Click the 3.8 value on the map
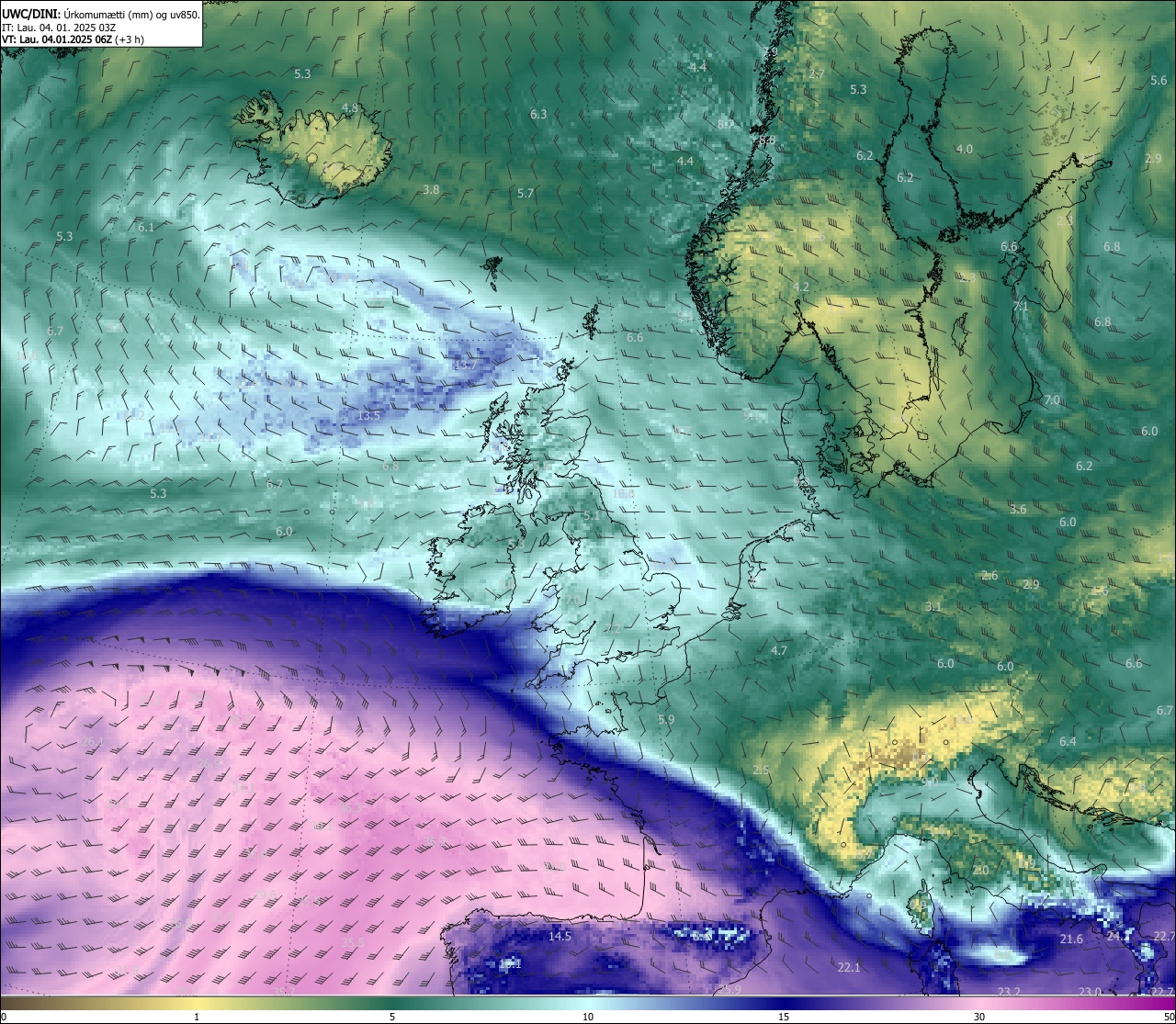Screen dimensions: 1176x1024 coord(431,189)
